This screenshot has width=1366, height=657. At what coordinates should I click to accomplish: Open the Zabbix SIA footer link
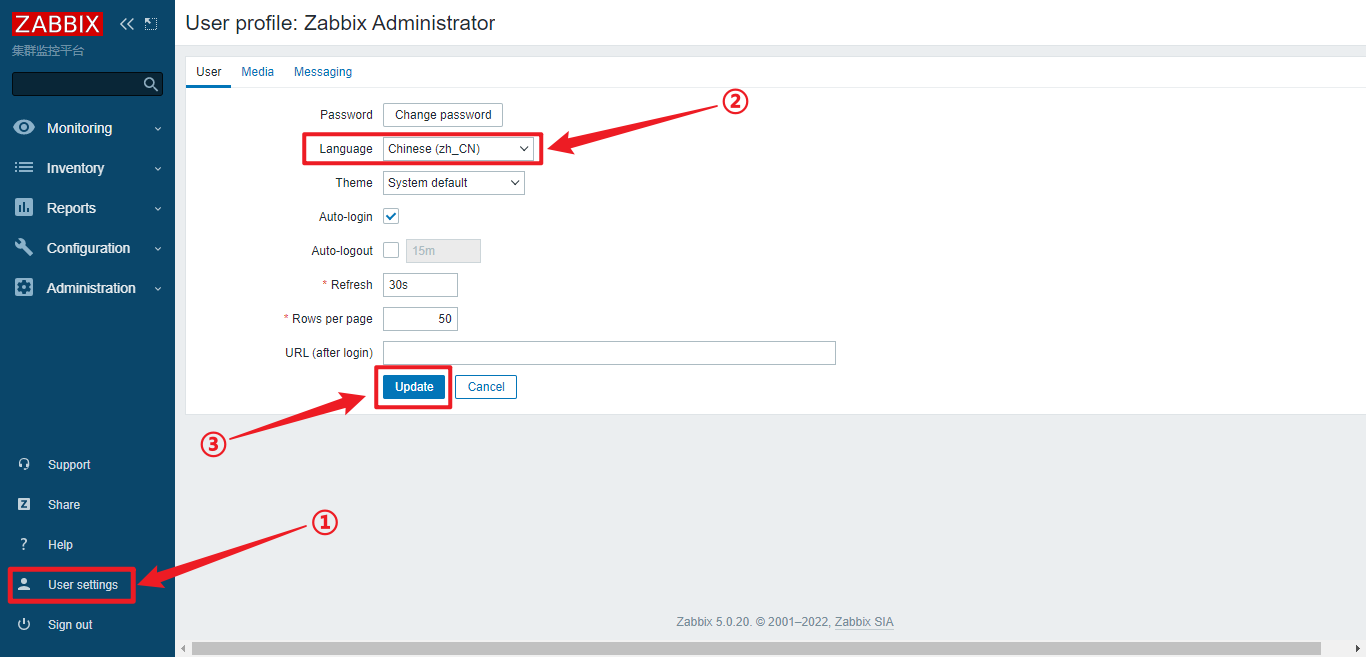pos(864,622)
